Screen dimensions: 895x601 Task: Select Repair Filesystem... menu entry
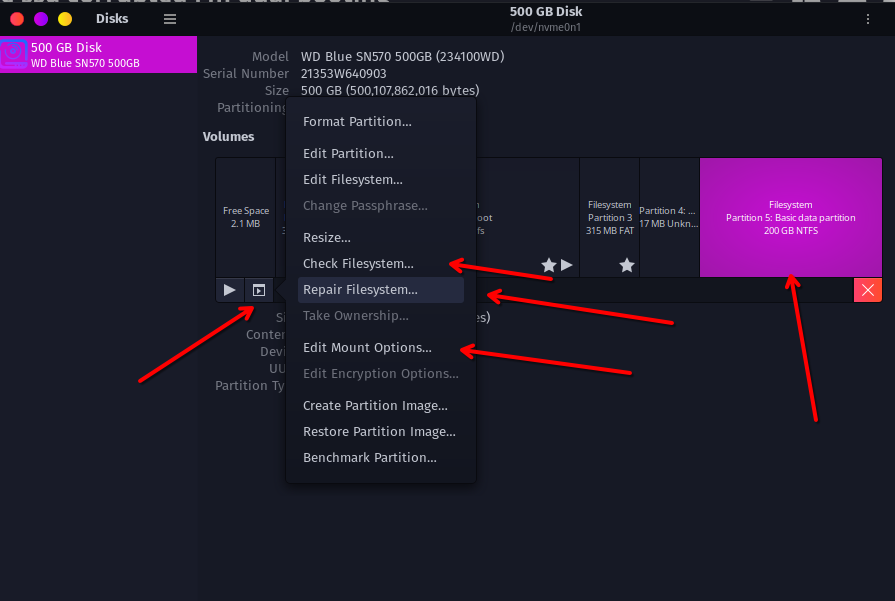pyautogui.click(x=381, y=290)
